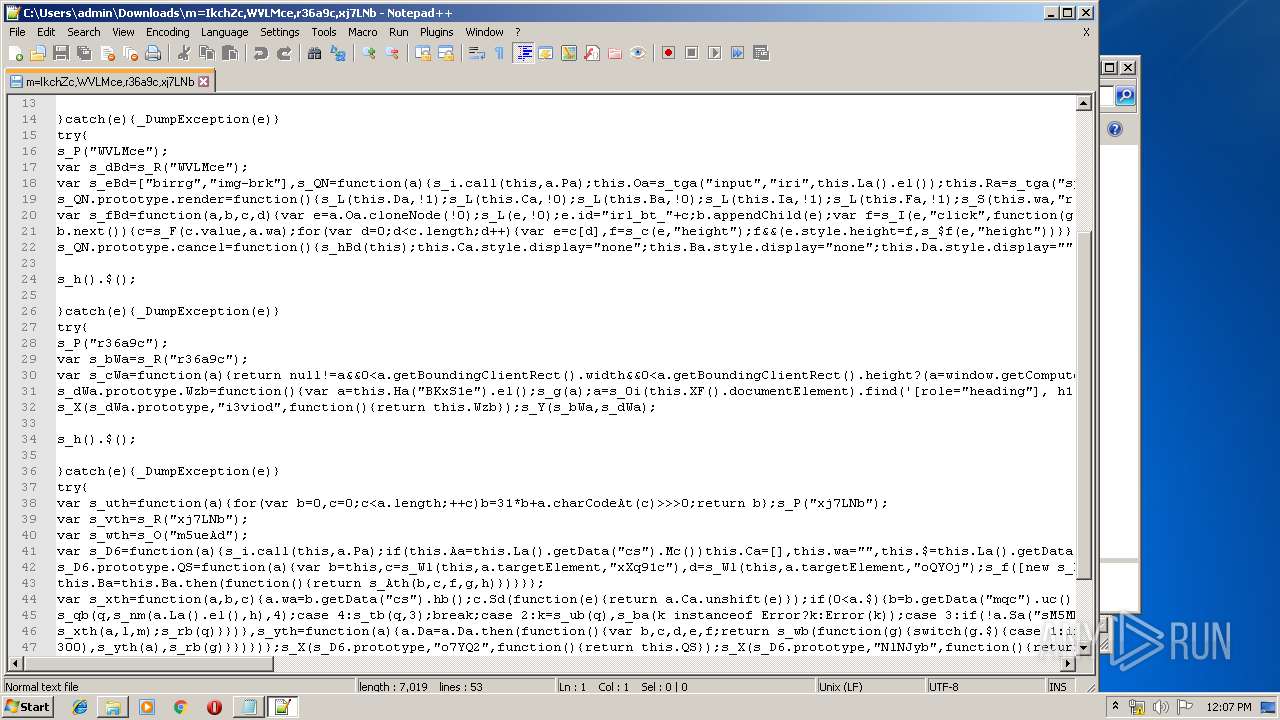Toggle the monitoring eye icon
Viewport: 1280px width, 720px height.
637,53
